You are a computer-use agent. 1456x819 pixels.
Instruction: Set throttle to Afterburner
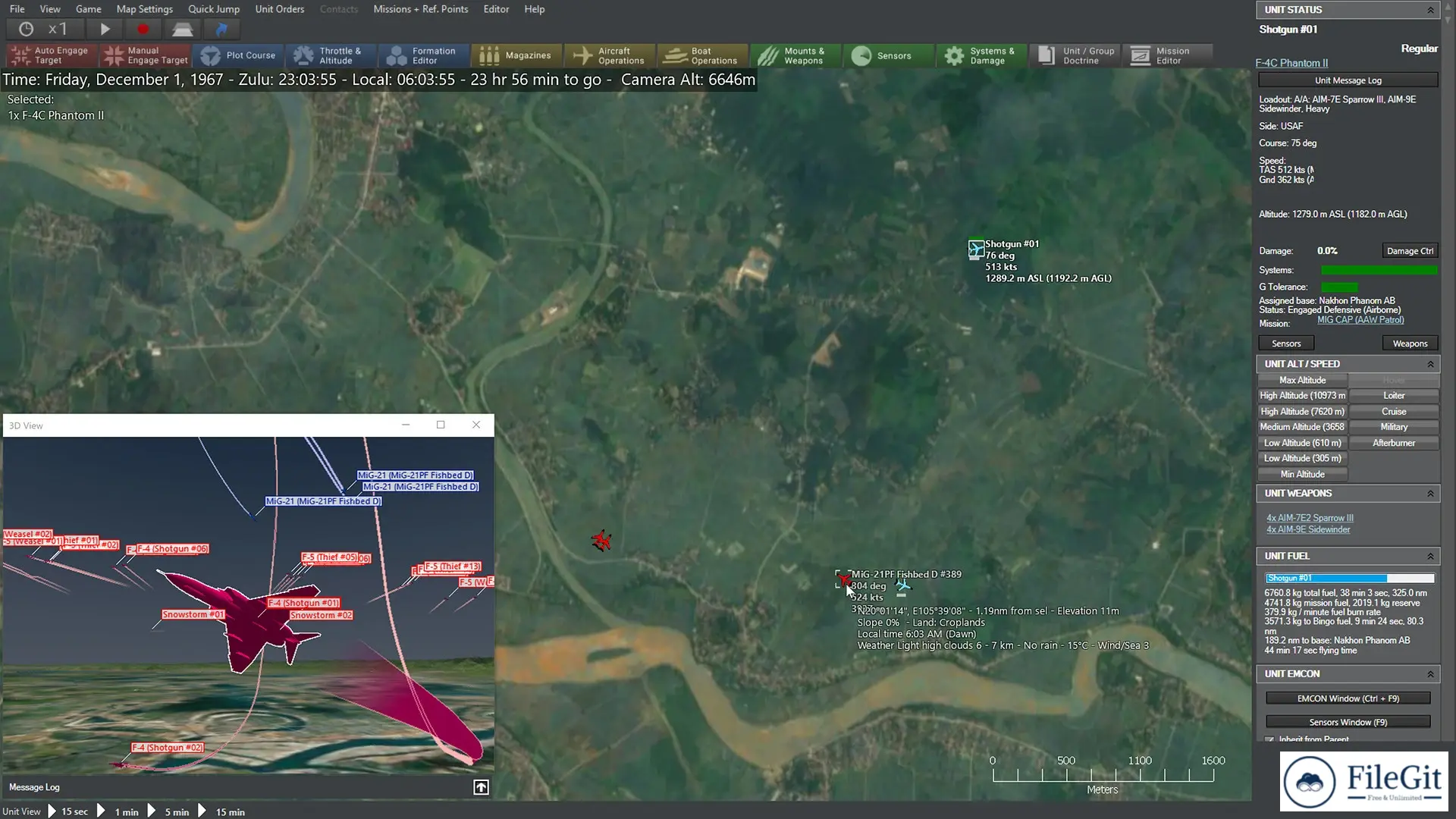1394,443
